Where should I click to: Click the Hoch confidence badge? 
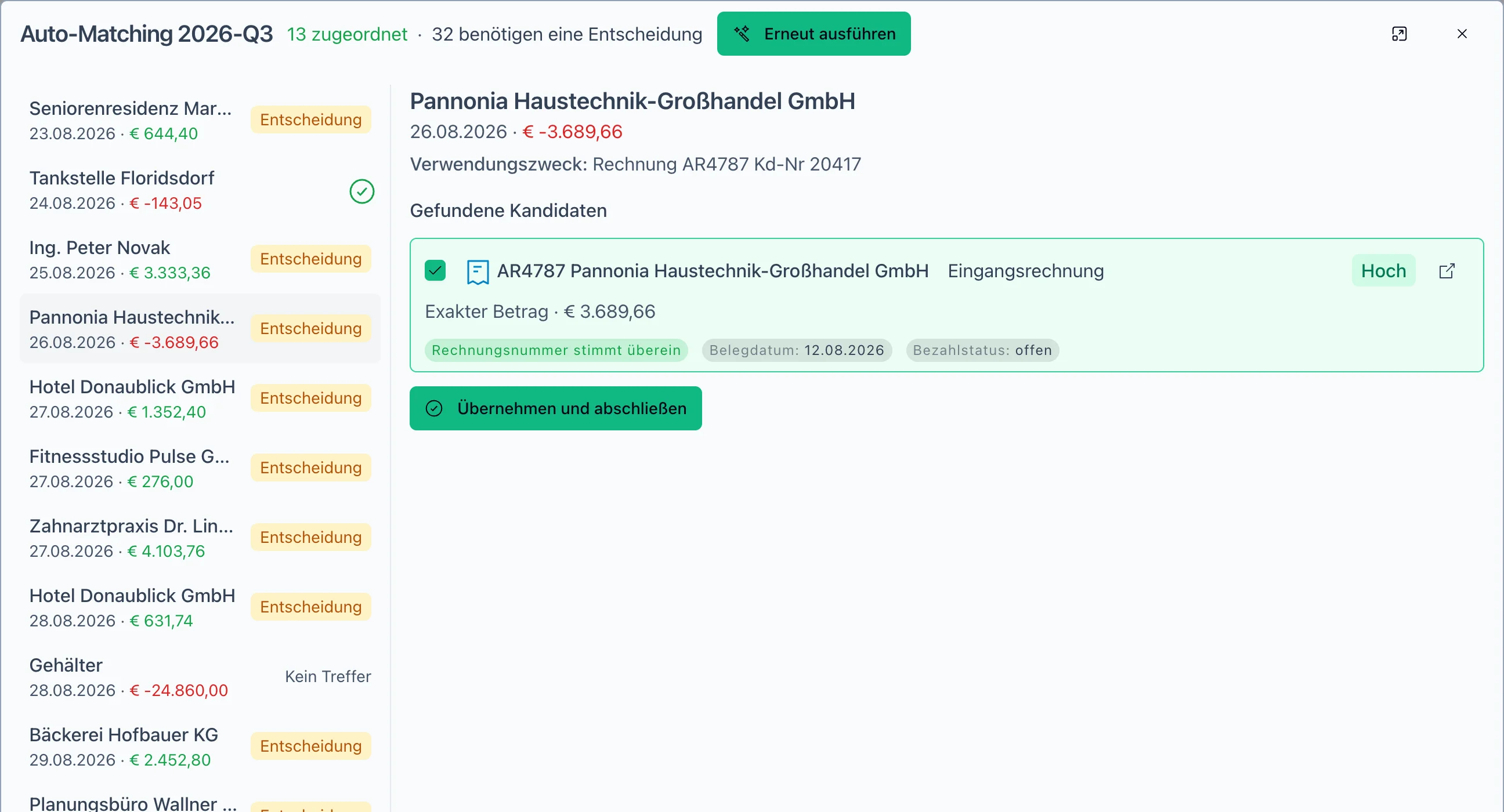(x=1383, y=271)
